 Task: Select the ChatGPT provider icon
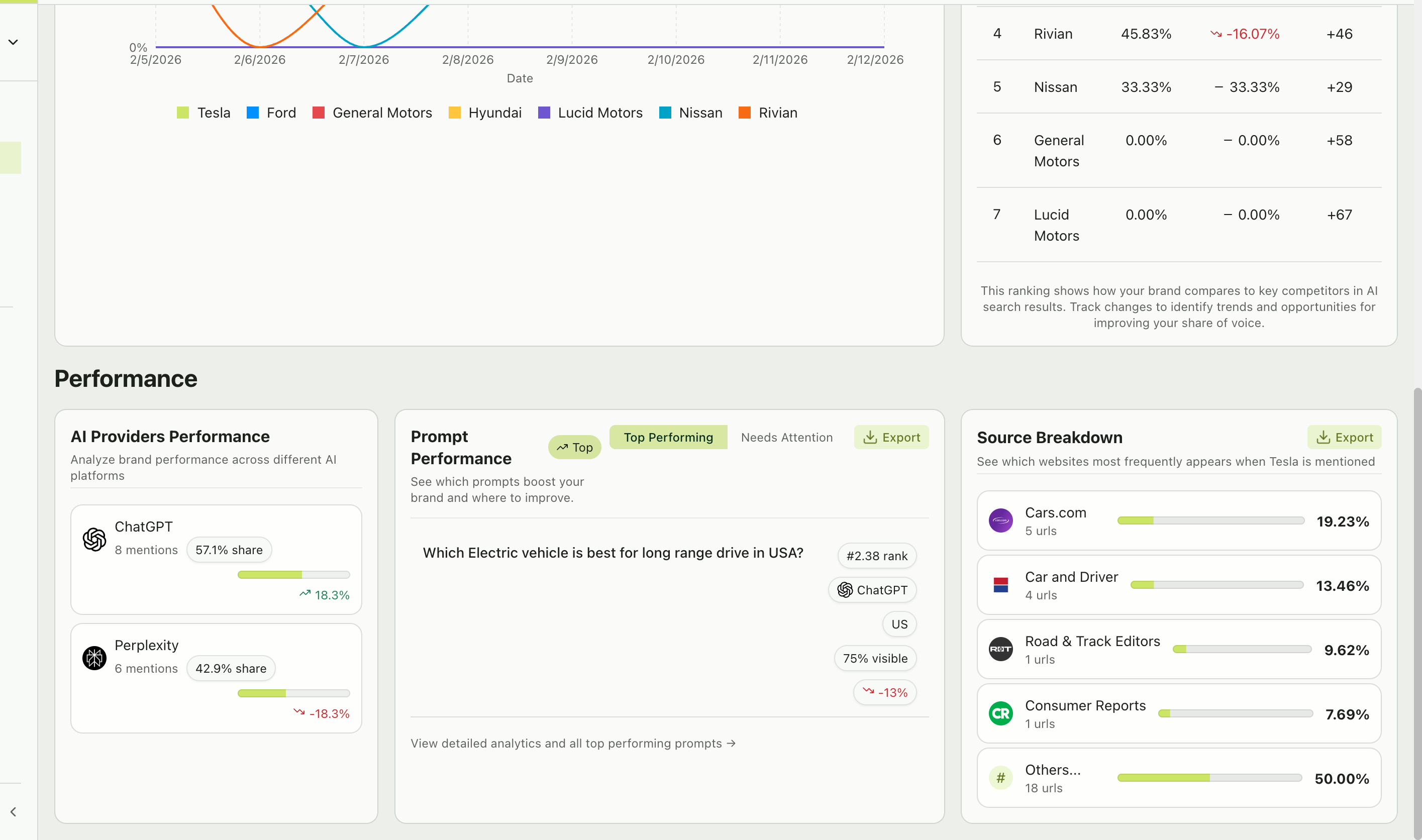tap(94, 539)
